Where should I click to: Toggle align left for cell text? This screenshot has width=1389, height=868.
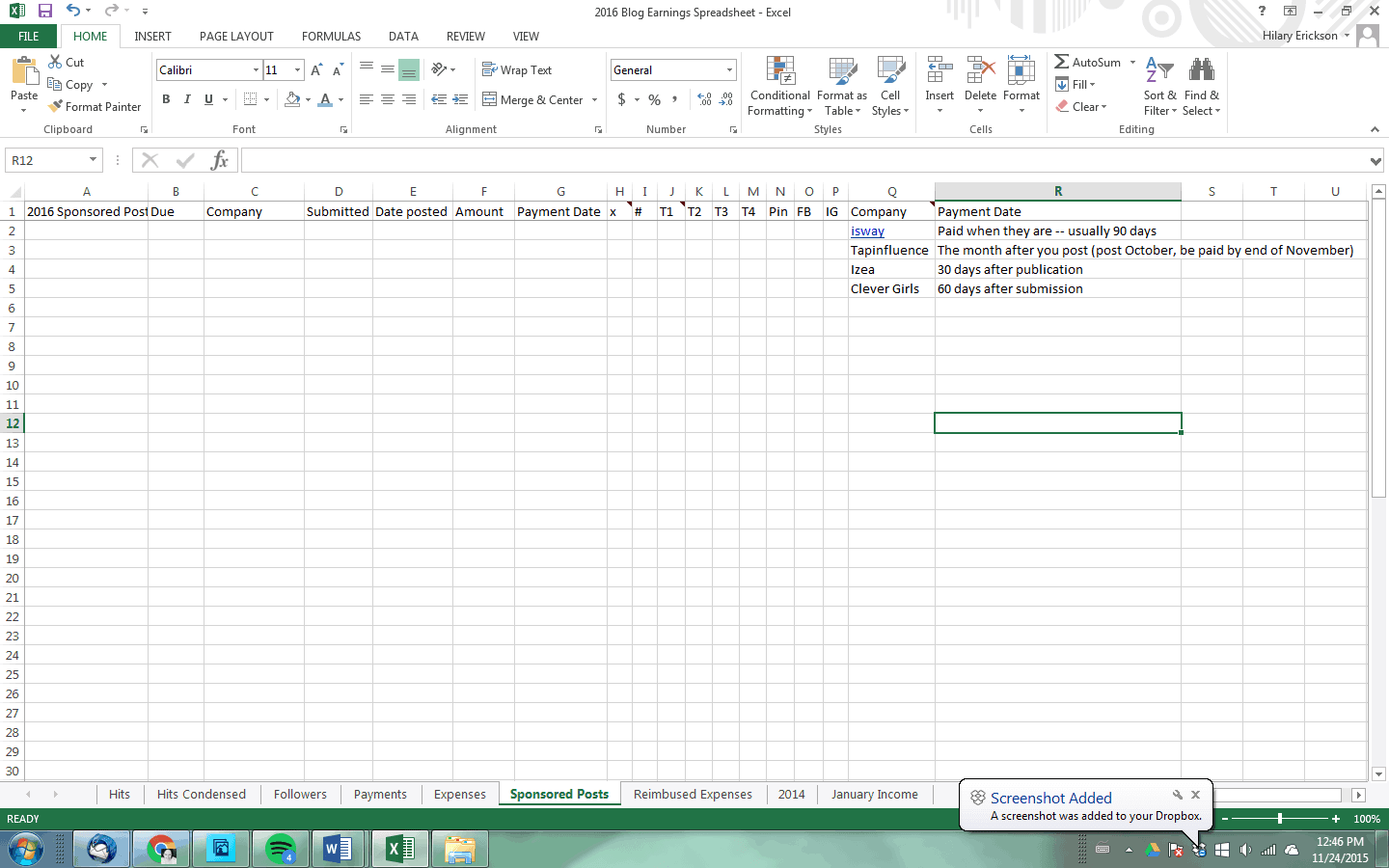[367, 99]
